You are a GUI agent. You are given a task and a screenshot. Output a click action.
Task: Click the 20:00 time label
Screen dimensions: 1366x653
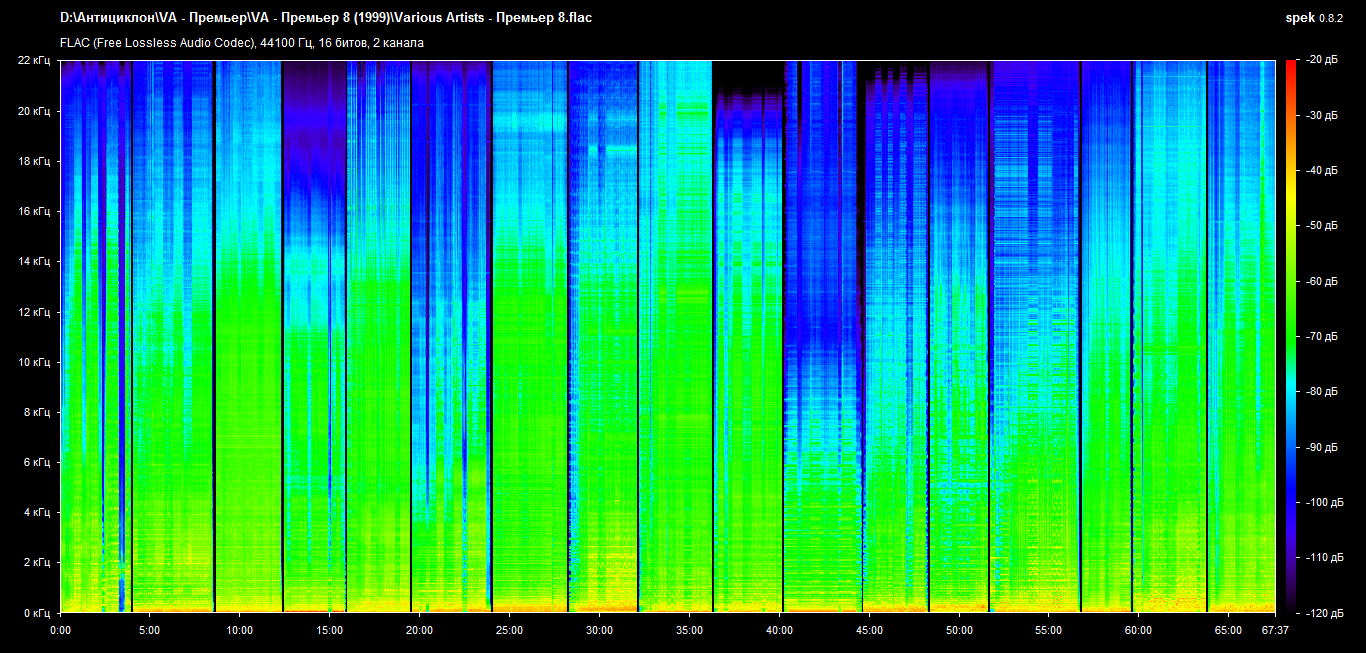point(420,630)
